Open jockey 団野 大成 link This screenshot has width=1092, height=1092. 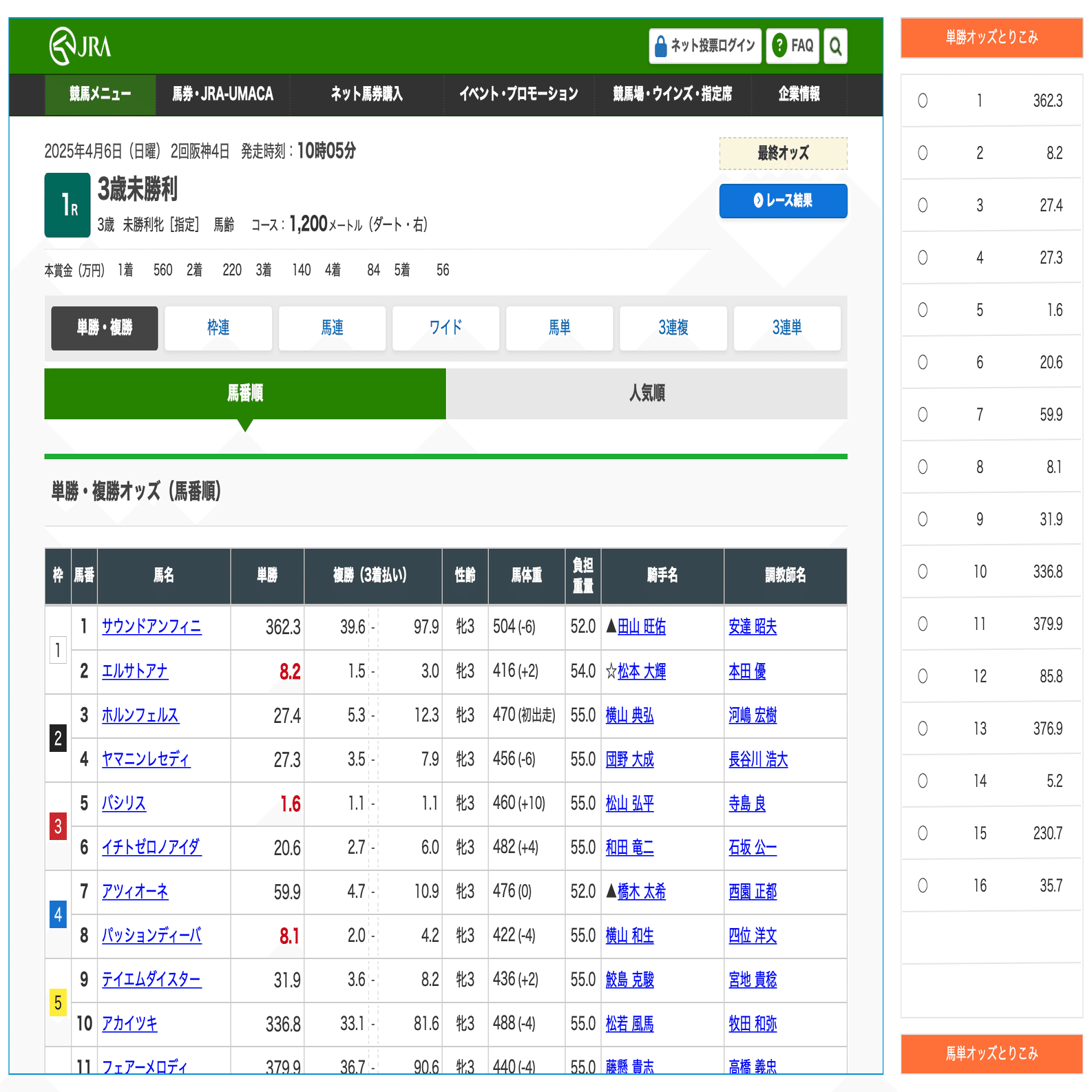[x=630, y=759]
